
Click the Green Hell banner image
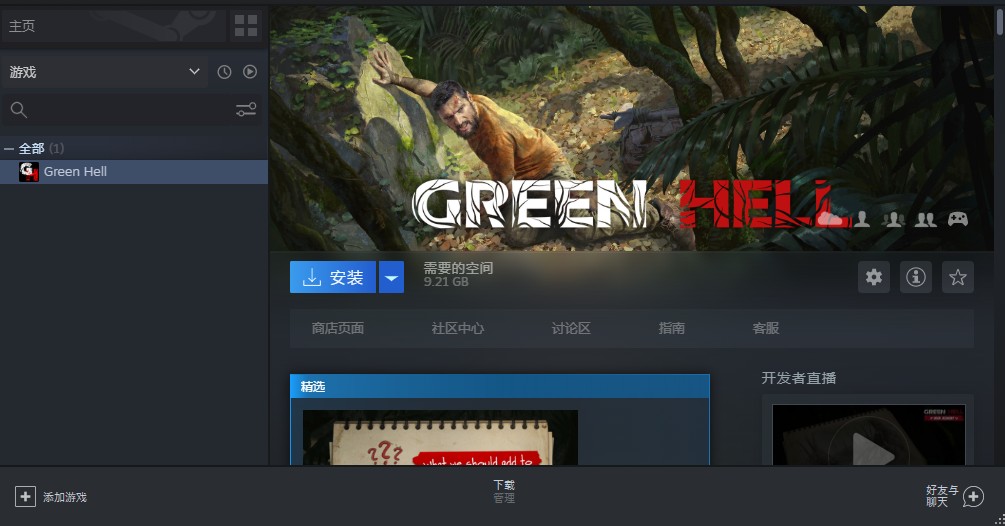pyautogui.click(x=631, y=128)
